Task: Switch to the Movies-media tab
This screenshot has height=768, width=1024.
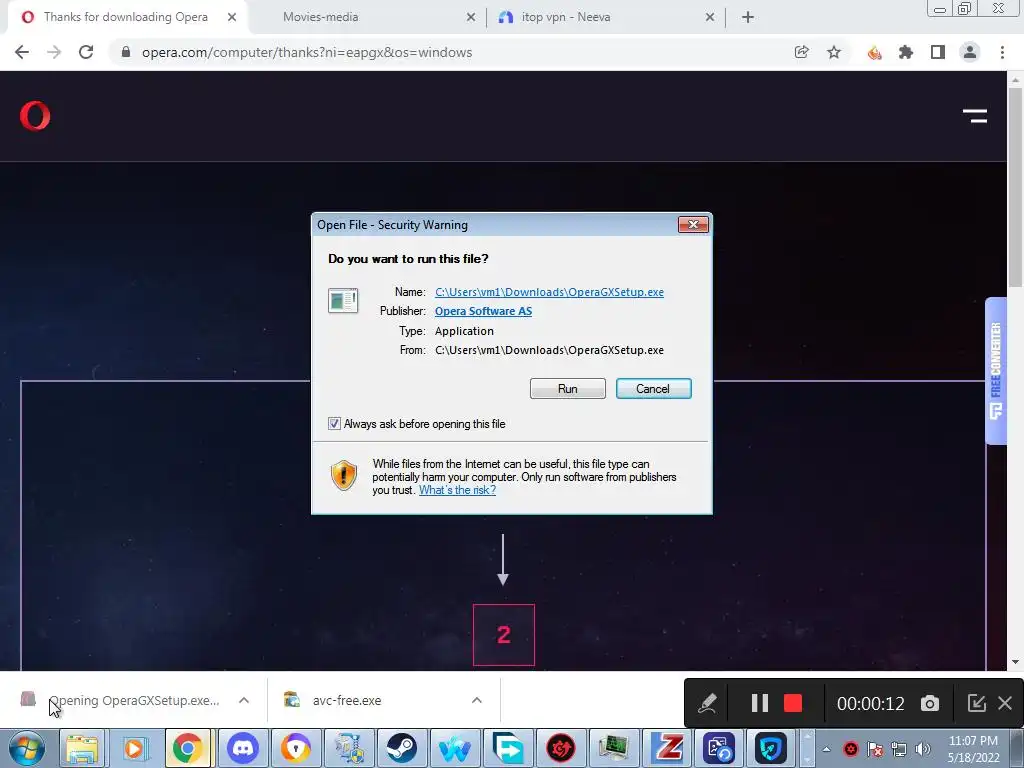Action: click(x=369, y=17)
